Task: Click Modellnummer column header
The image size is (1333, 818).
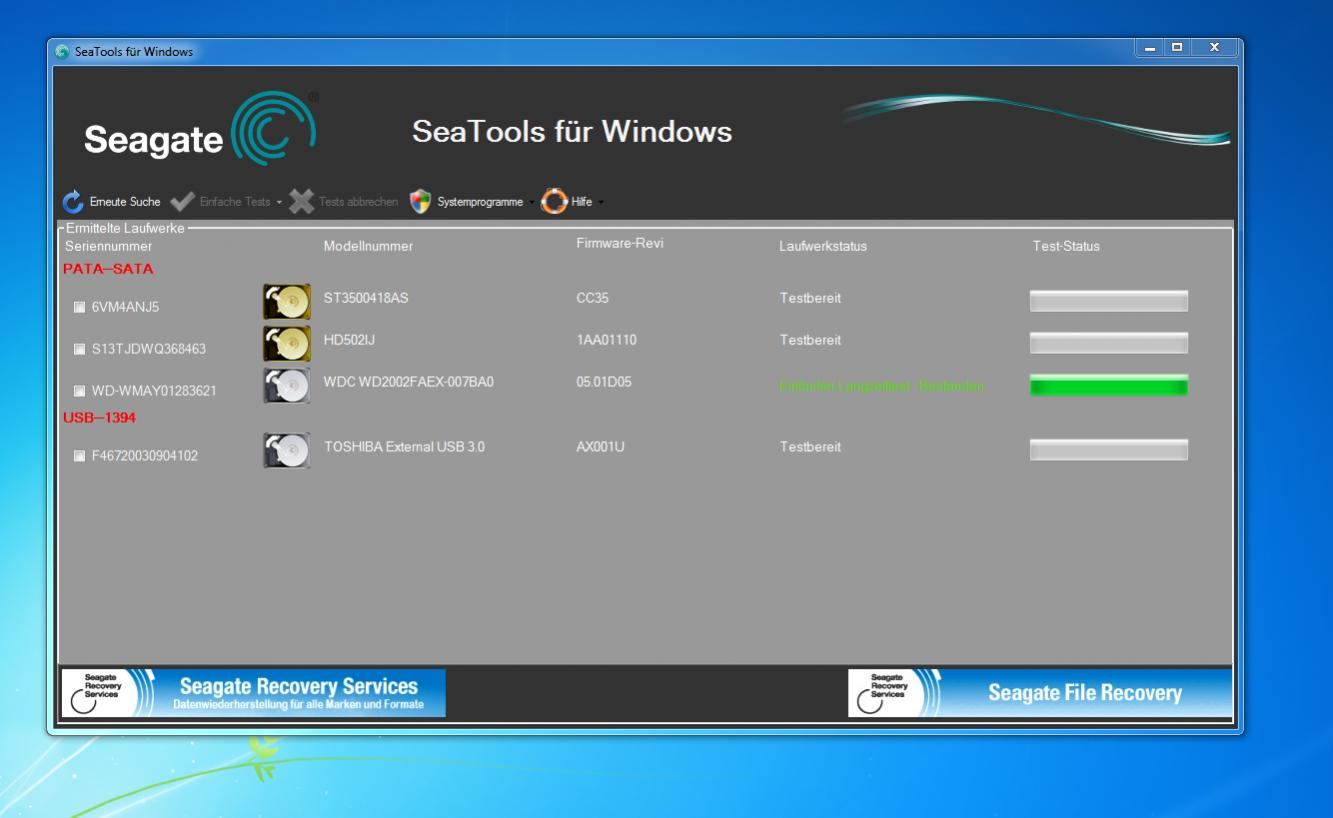Action: (368, 246)
